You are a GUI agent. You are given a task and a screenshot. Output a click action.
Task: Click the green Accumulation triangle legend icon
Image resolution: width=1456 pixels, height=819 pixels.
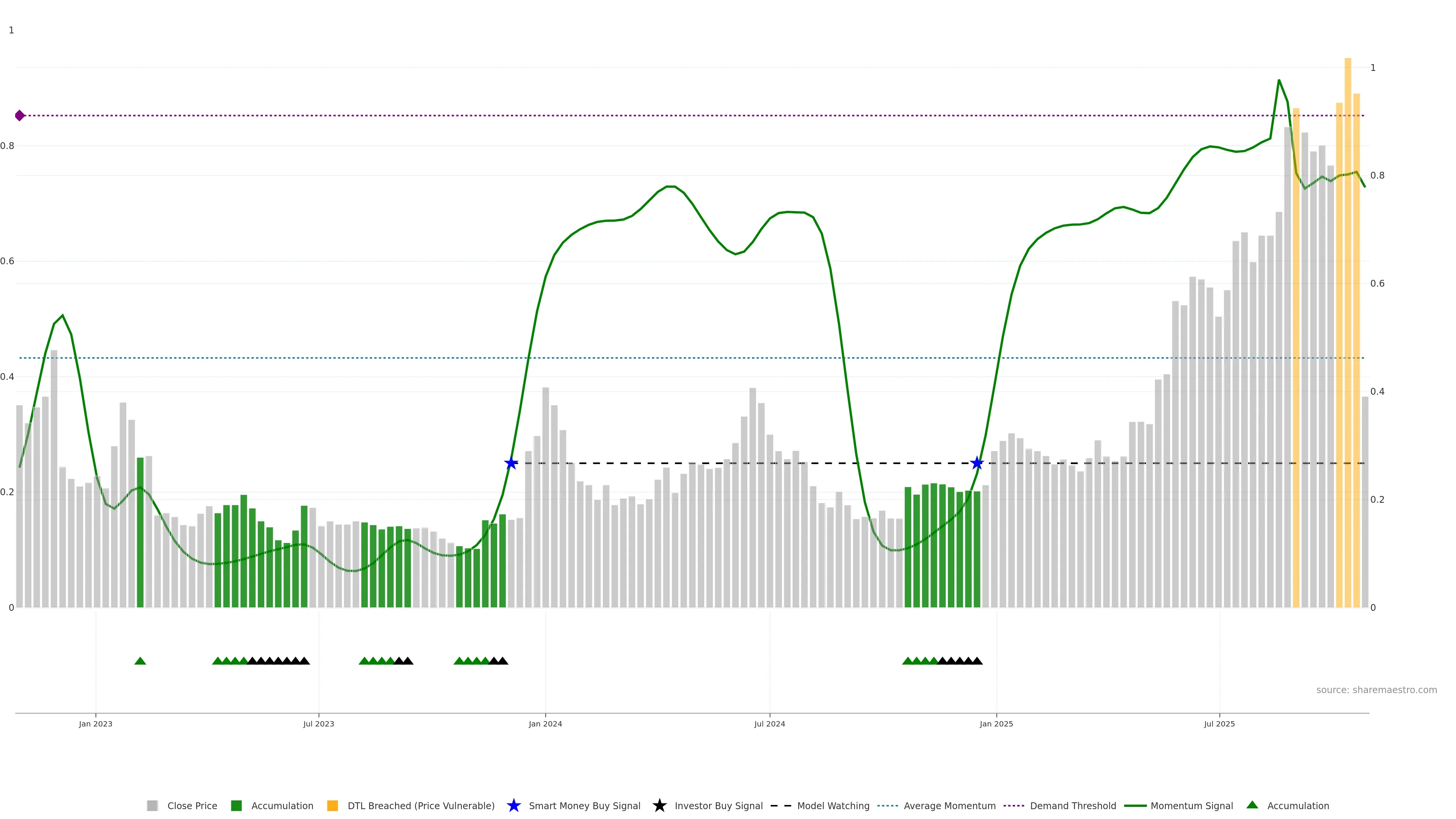[1252, 805]
